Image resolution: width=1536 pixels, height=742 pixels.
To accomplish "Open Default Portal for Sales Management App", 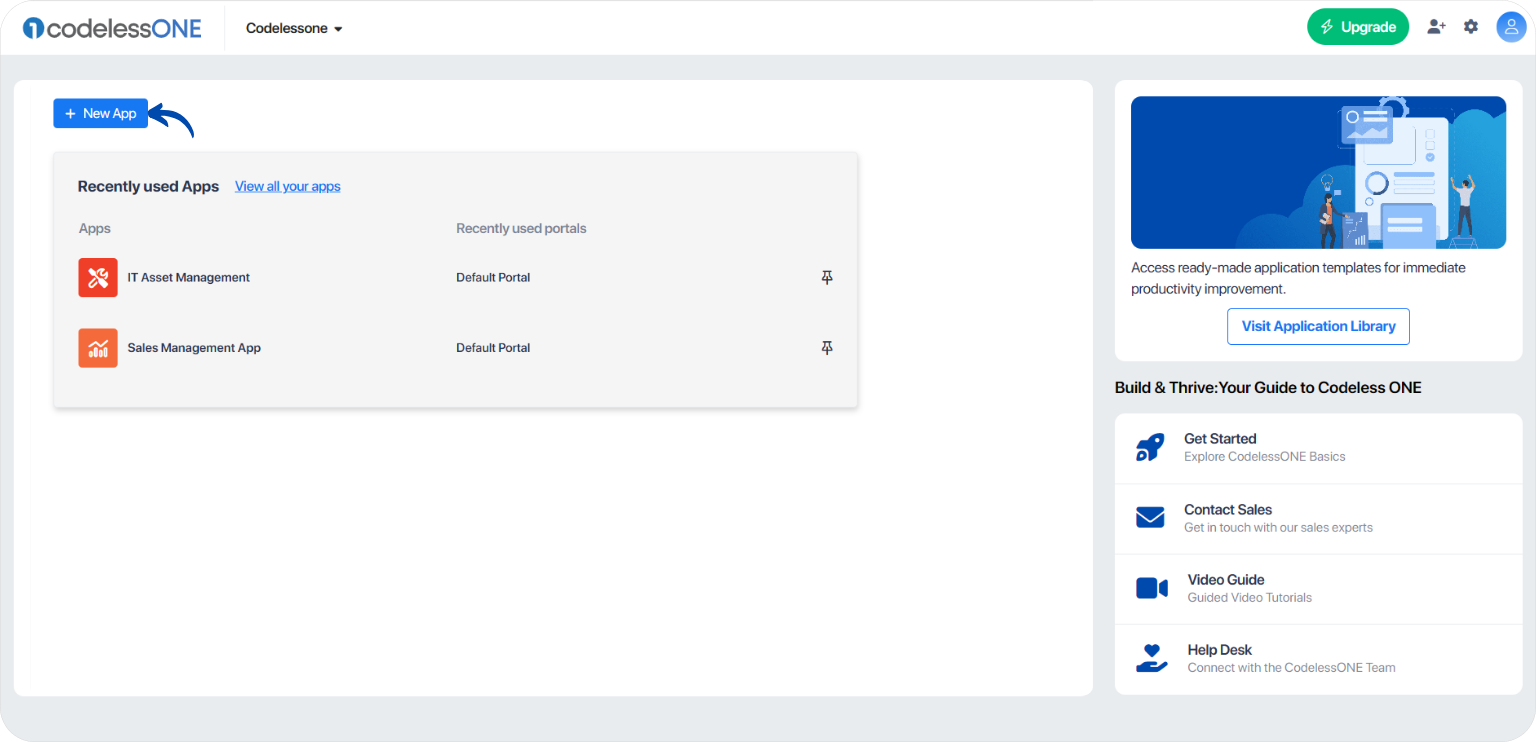I will click(x=493, y=348).
